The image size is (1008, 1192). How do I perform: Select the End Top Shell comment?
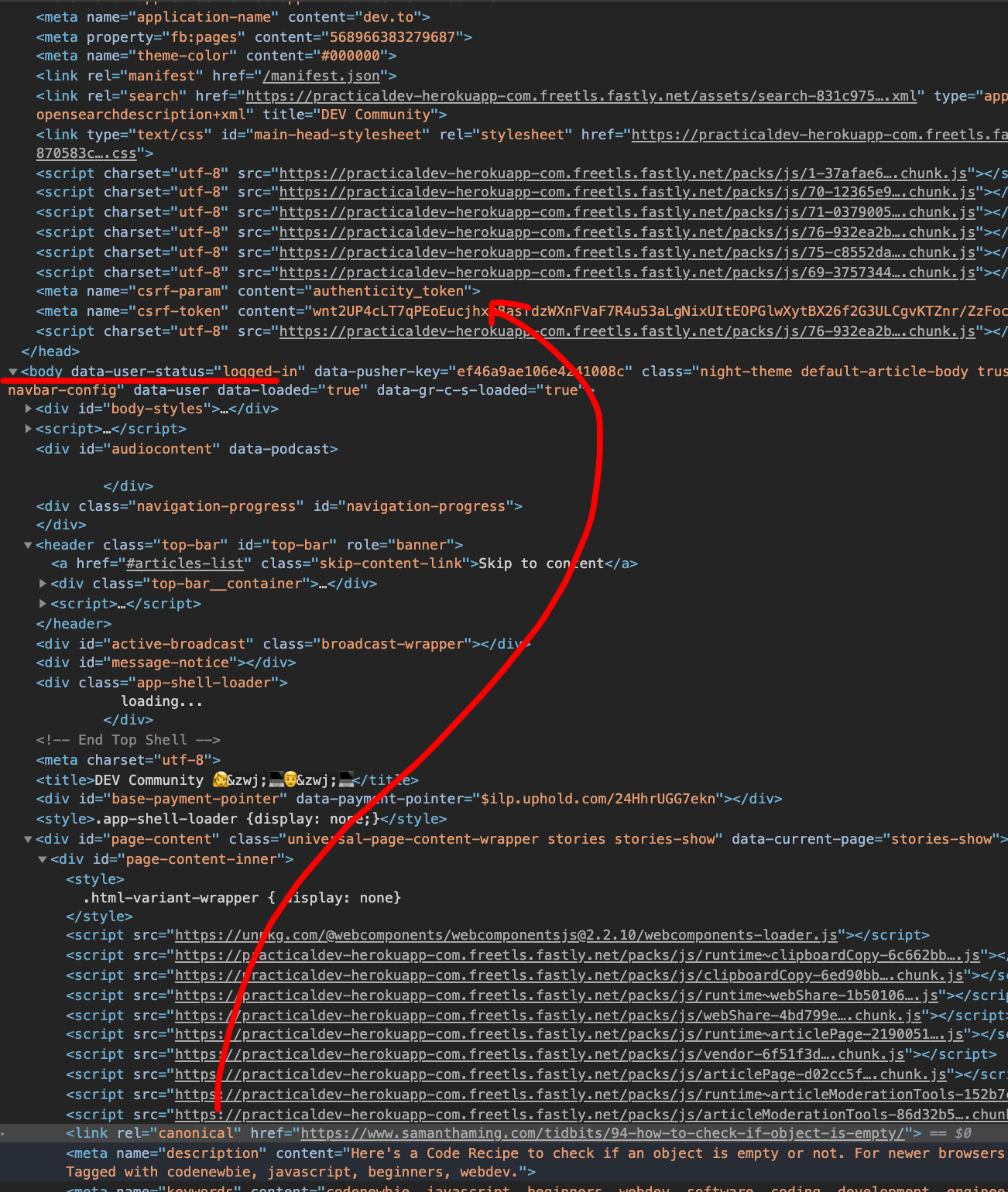point(129,740)
